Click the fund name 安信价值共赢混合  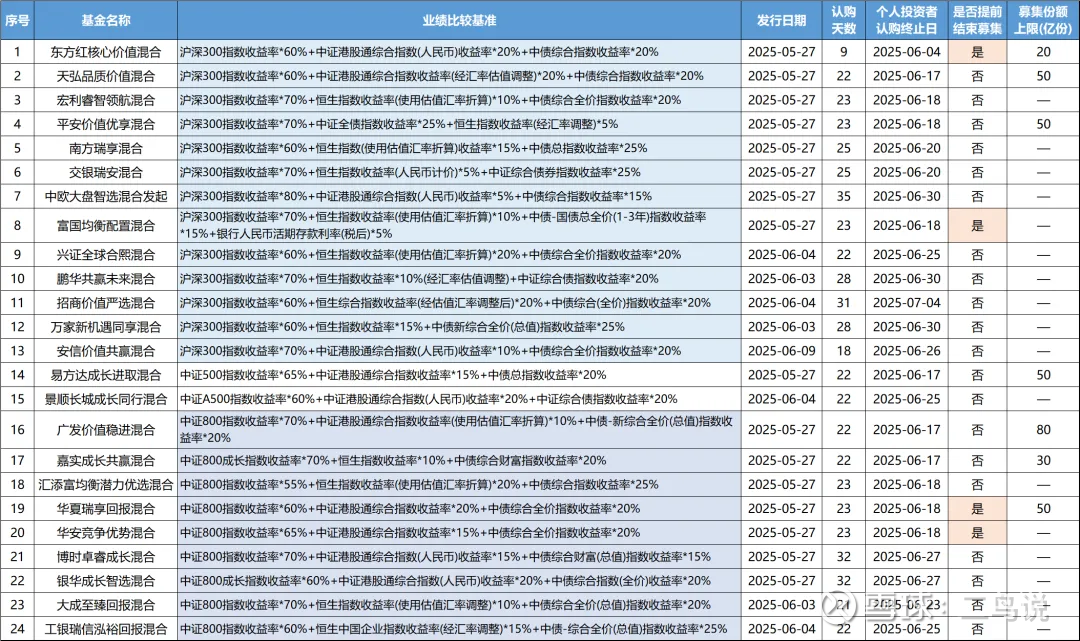point(105,351)
